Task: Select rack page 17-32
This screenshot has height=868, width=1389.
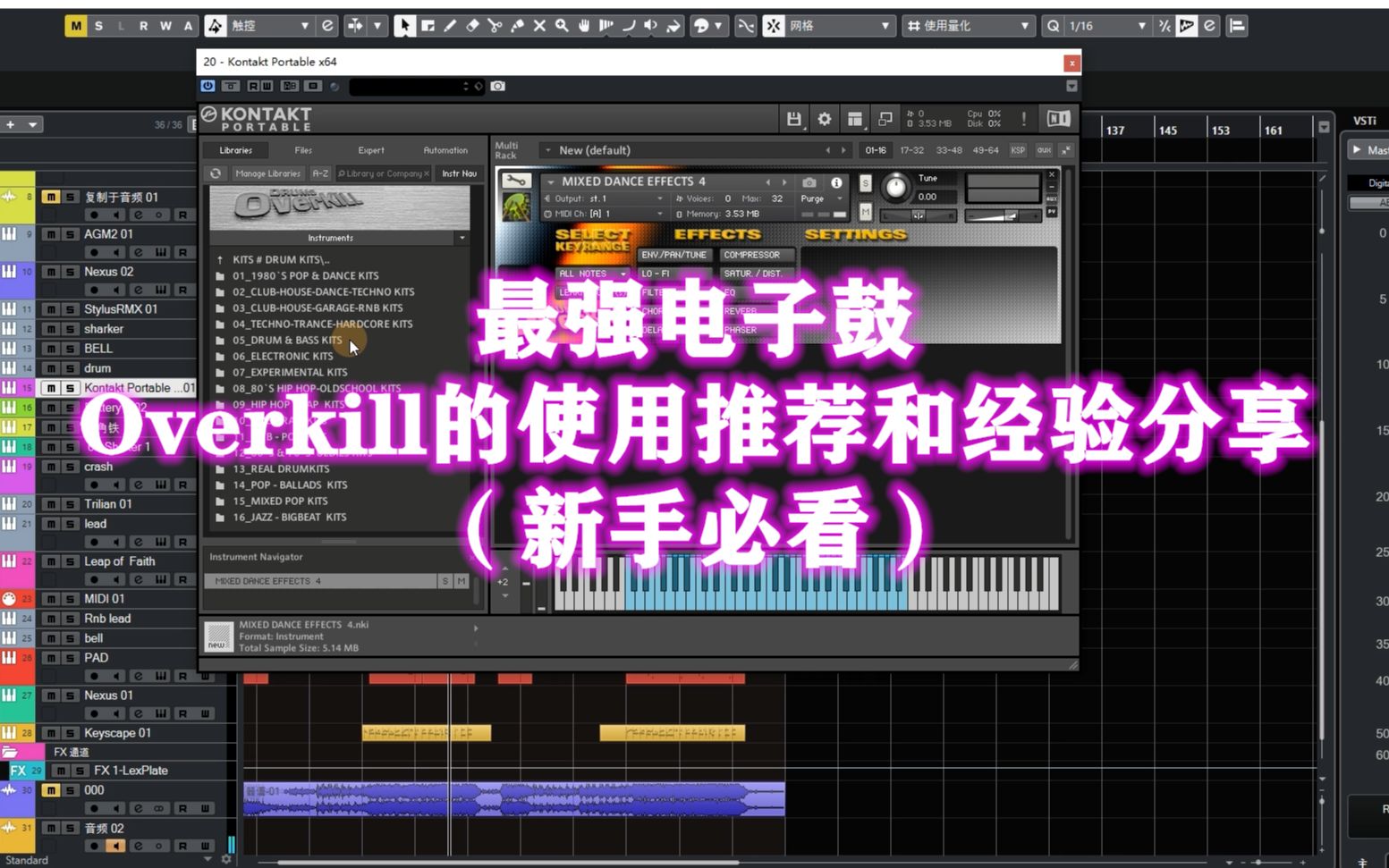Action: coord(911,150)
